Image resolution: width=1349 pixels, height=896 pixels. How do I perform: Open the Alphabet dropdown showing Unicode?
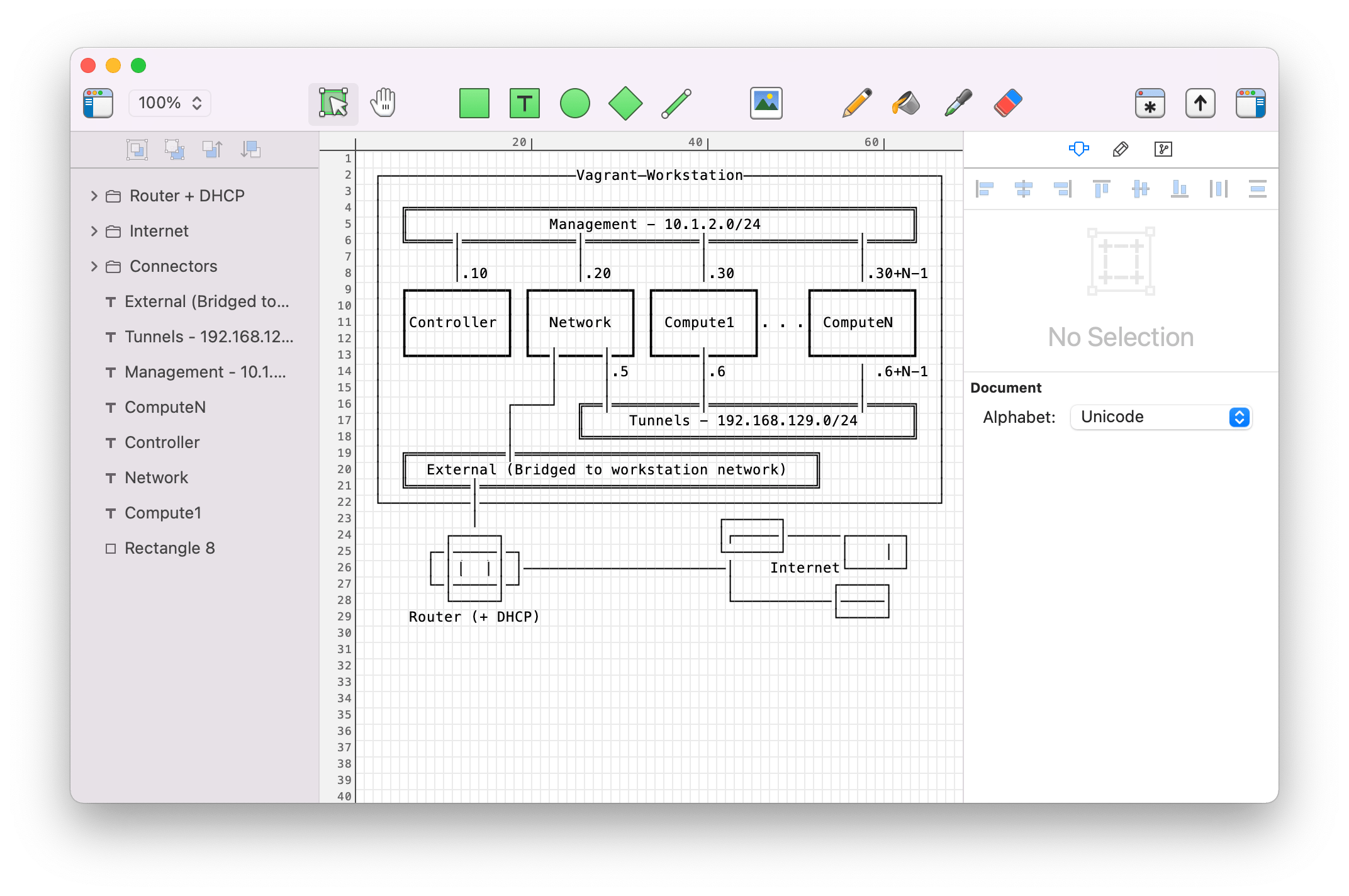point(1160,417)
